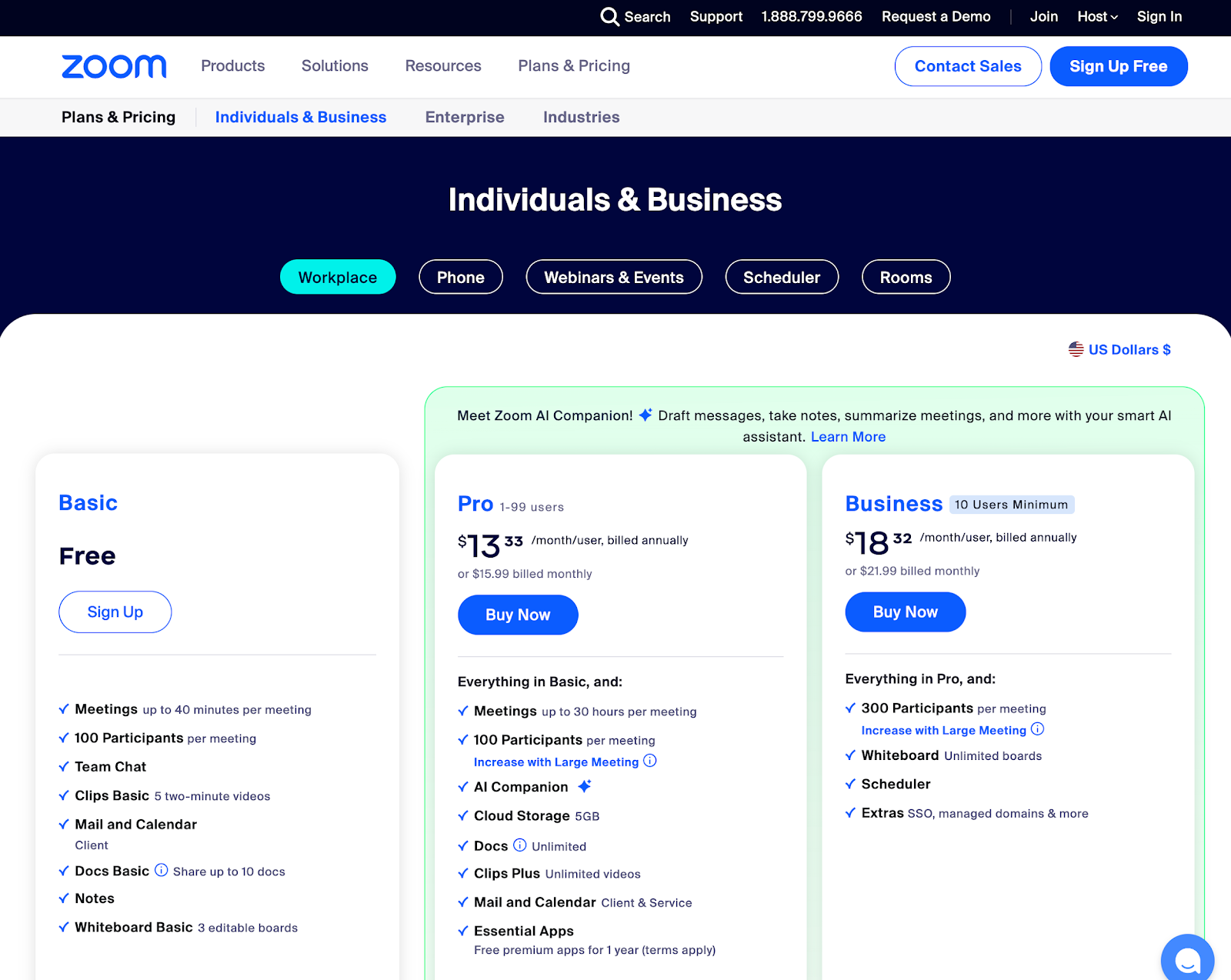Click Request a Demo

[936, 16]
